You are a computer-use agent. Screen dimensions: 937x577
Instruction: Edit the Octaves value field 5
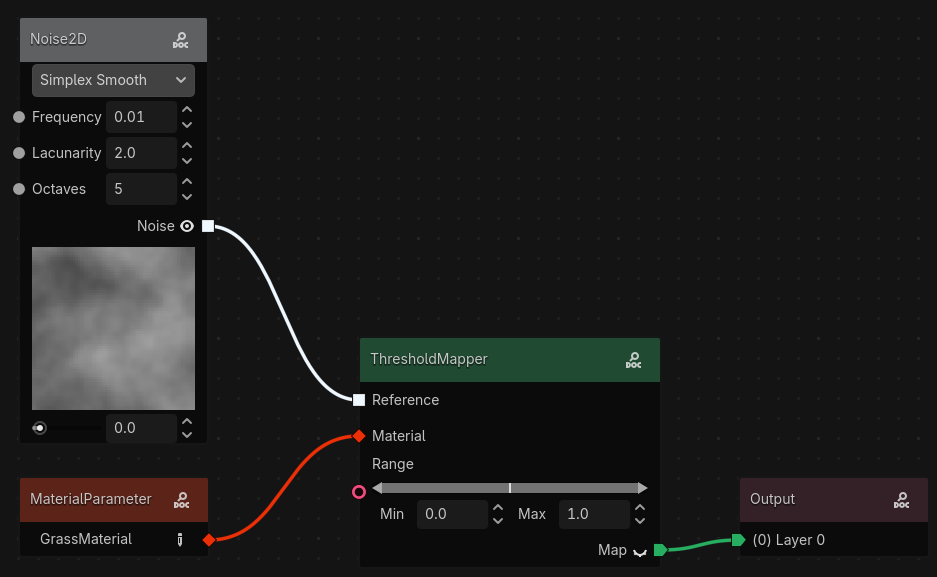142,189
